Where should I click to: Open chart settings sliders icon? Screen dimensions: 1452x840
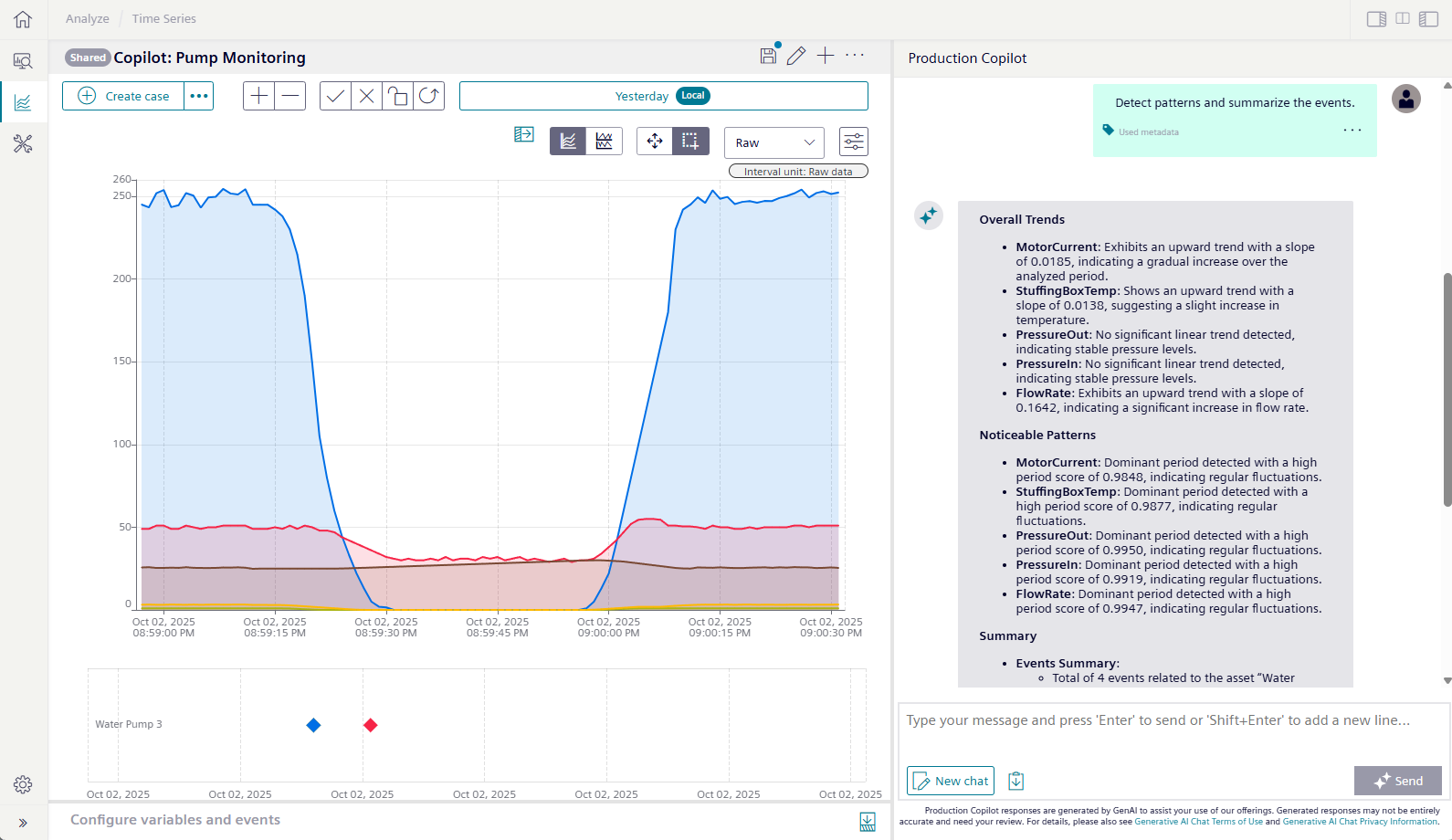point(853,142)
